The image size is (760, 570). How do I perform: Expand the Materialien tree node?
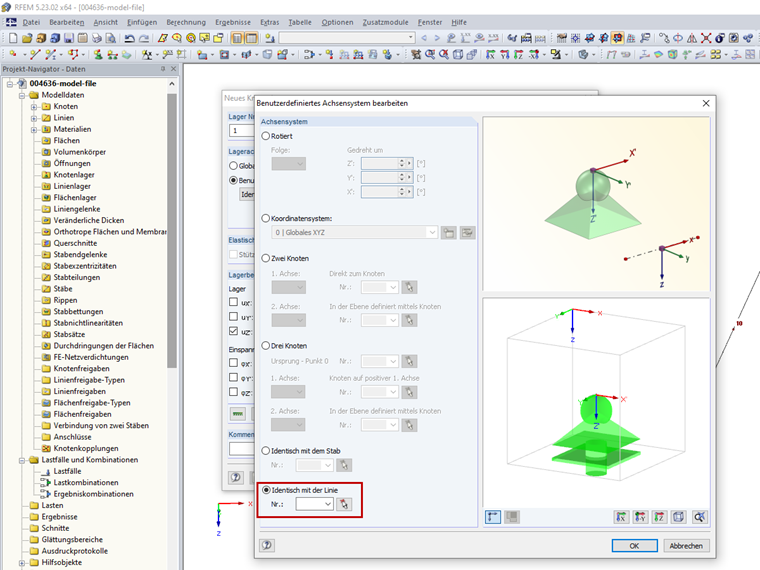click(x=33, y=129)
